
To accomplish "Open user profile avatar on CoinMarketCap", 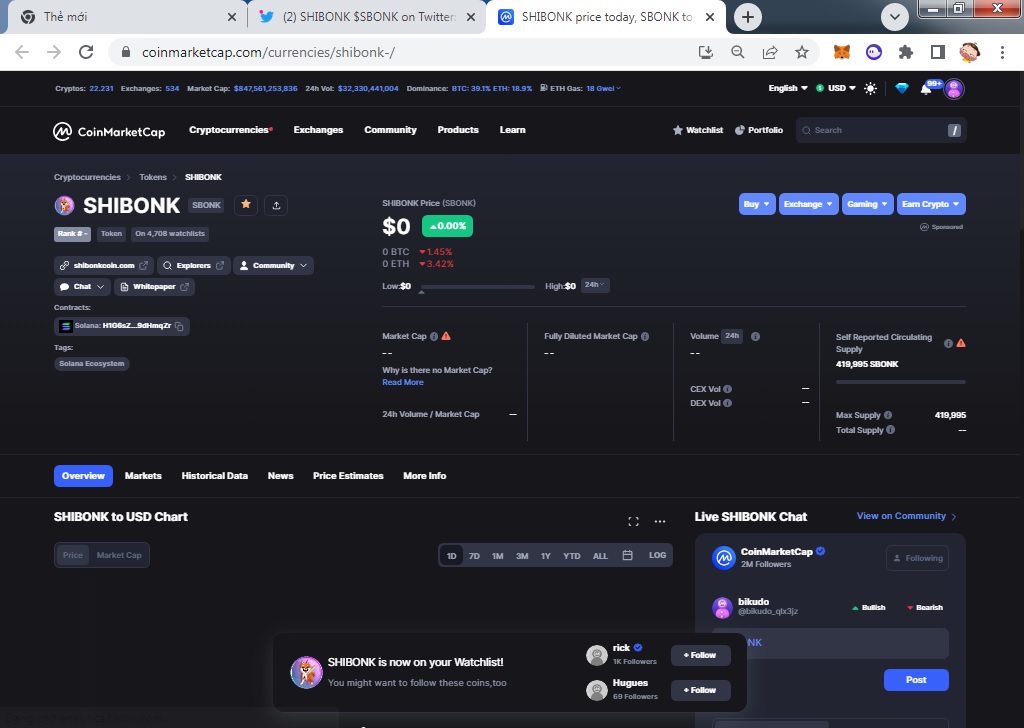I will (954, 88).
